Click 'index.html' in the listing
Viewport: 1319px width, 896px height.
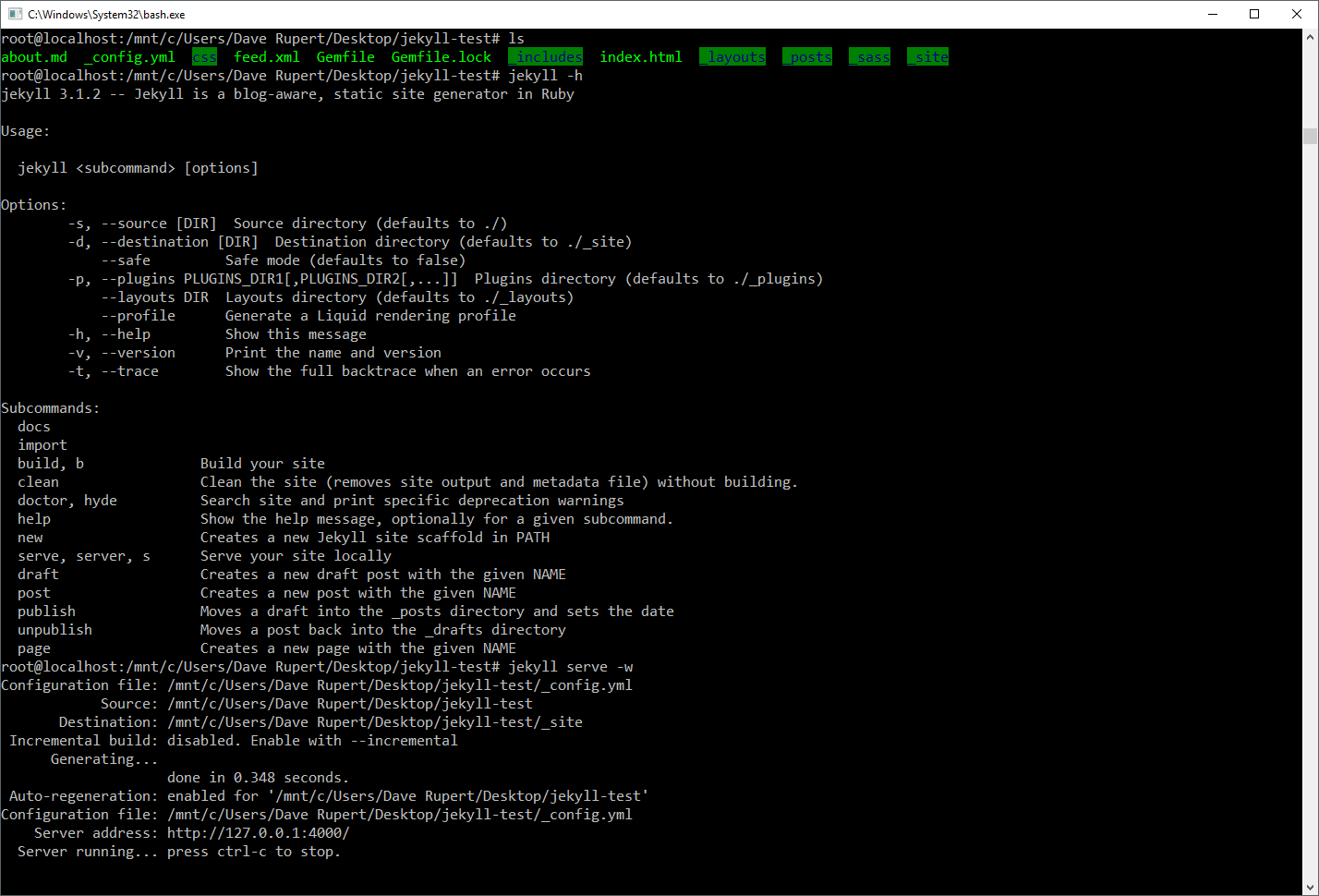(x=641, y=57)
